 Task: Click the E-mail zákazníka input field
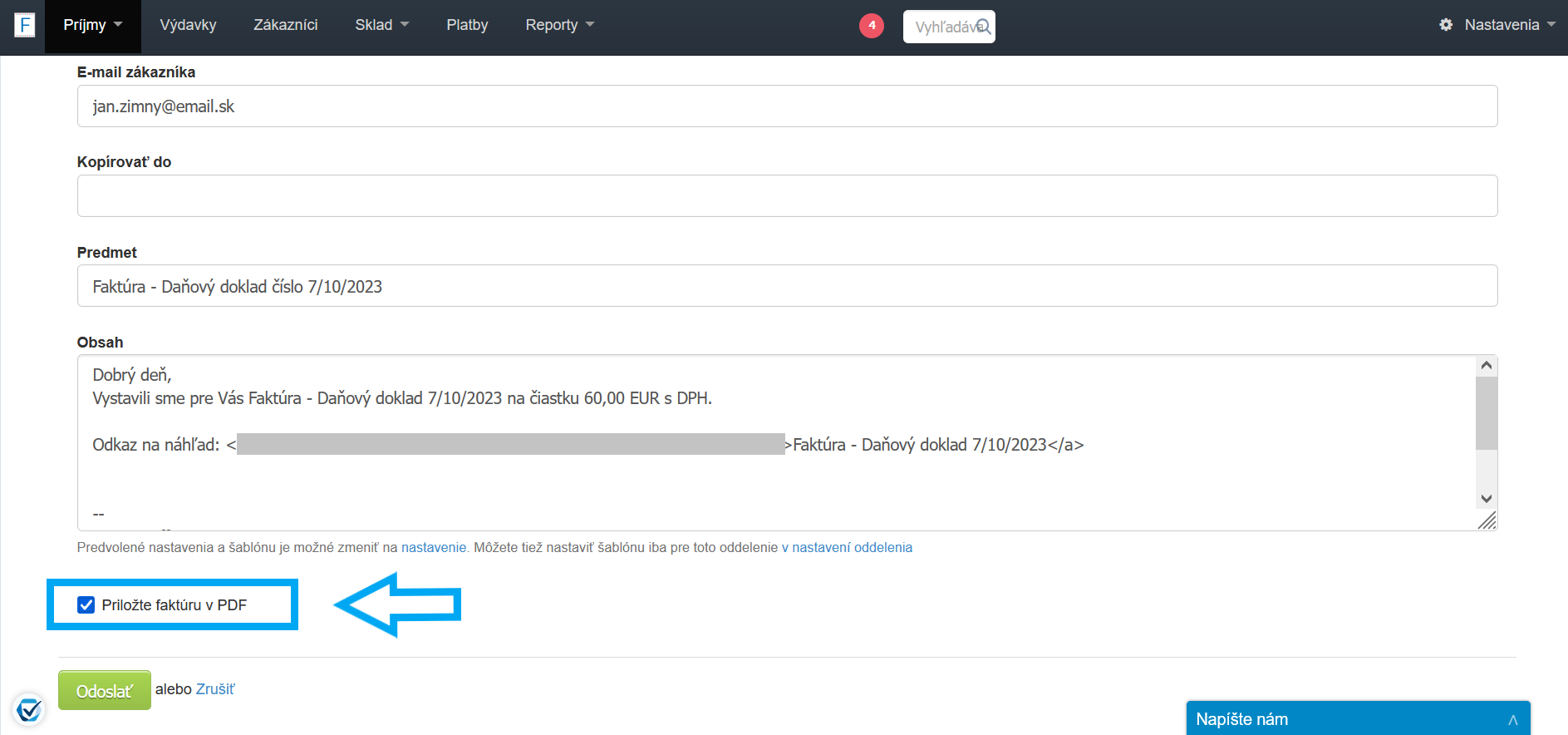(x=787, y=106)
